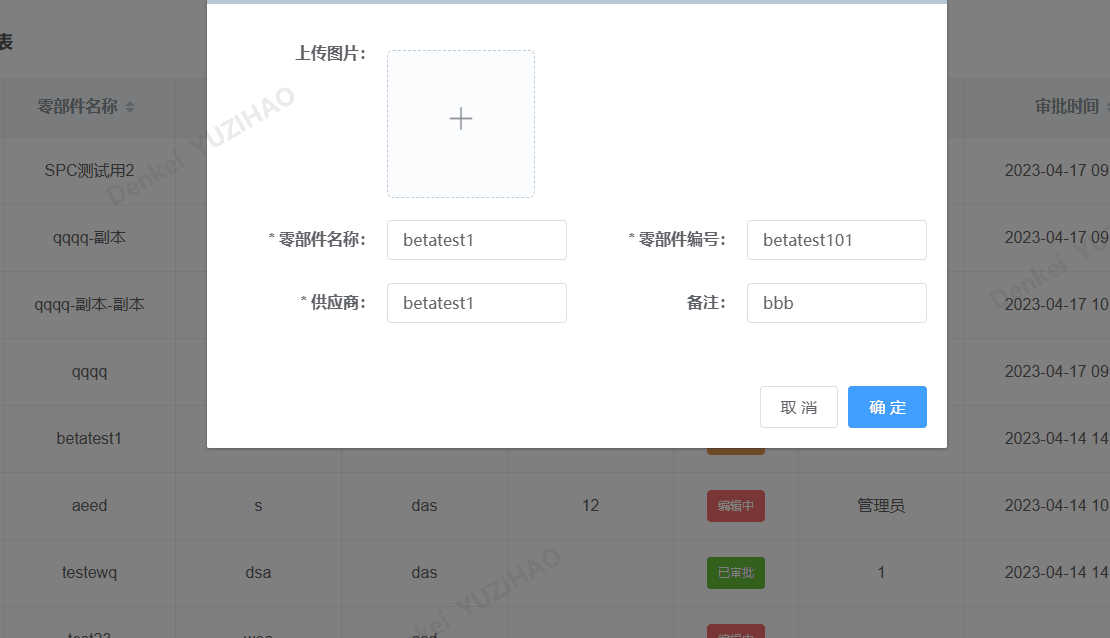Viewport: 1110px width, 638px height.
Task: Click 管理员 cell in aeed row
Action: (881, 506)
